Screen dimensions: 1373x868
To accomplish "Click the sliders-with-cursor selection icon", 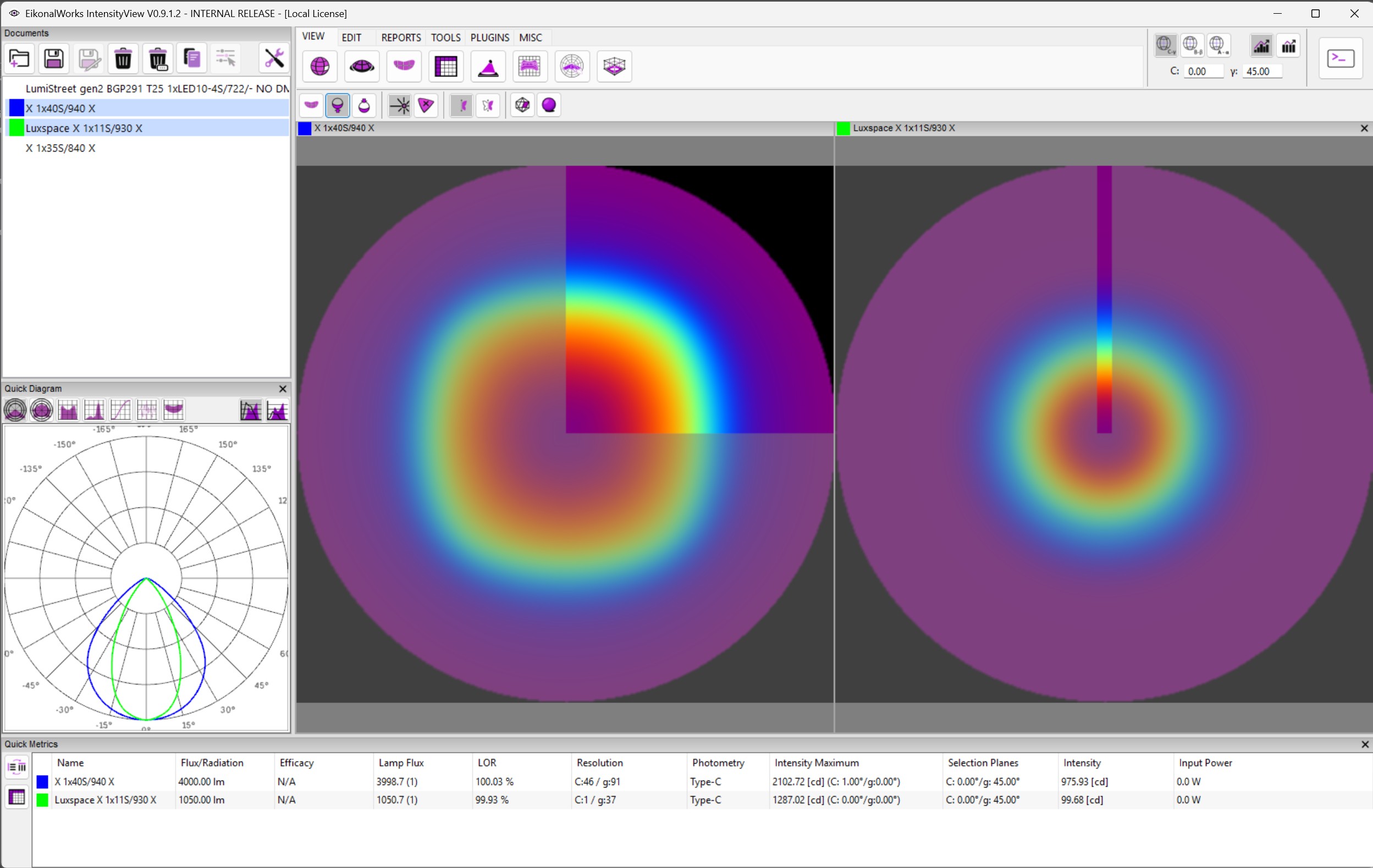I will [x=227, y=58].
